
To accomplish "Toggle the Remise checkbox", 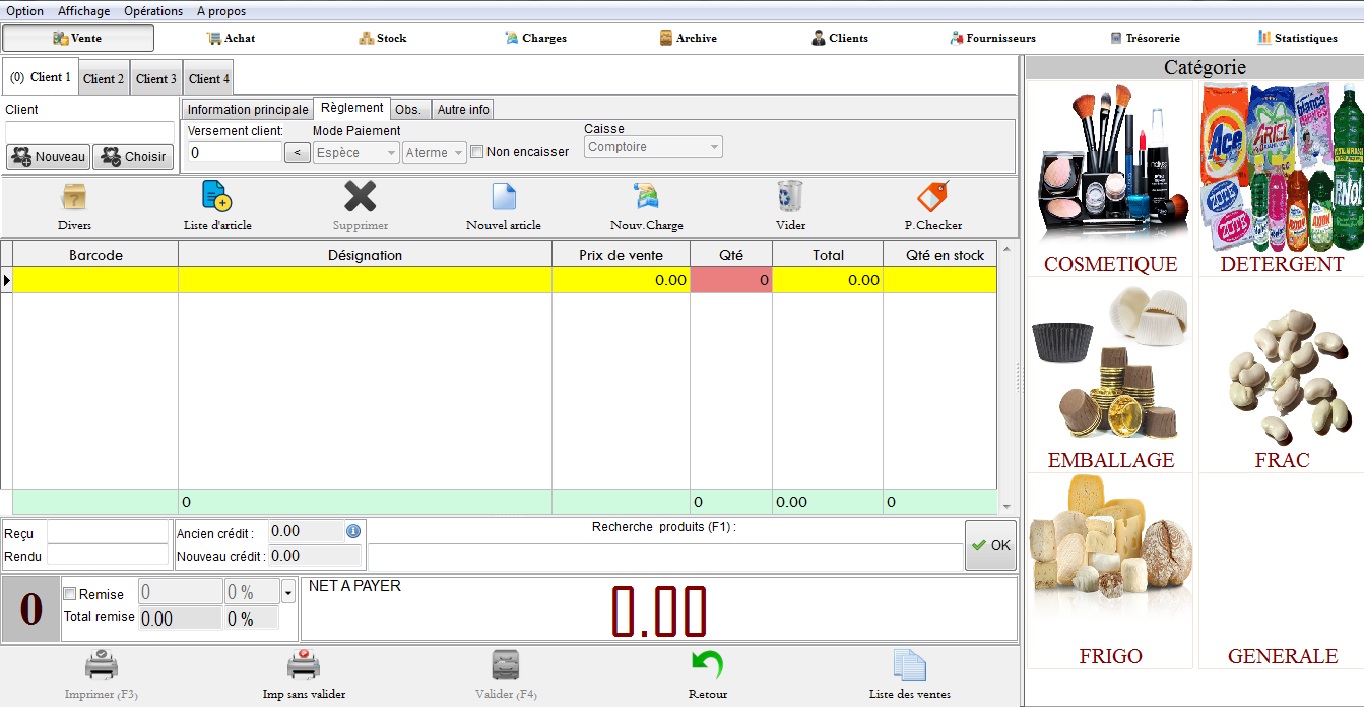I will click(x=70, y=594).
